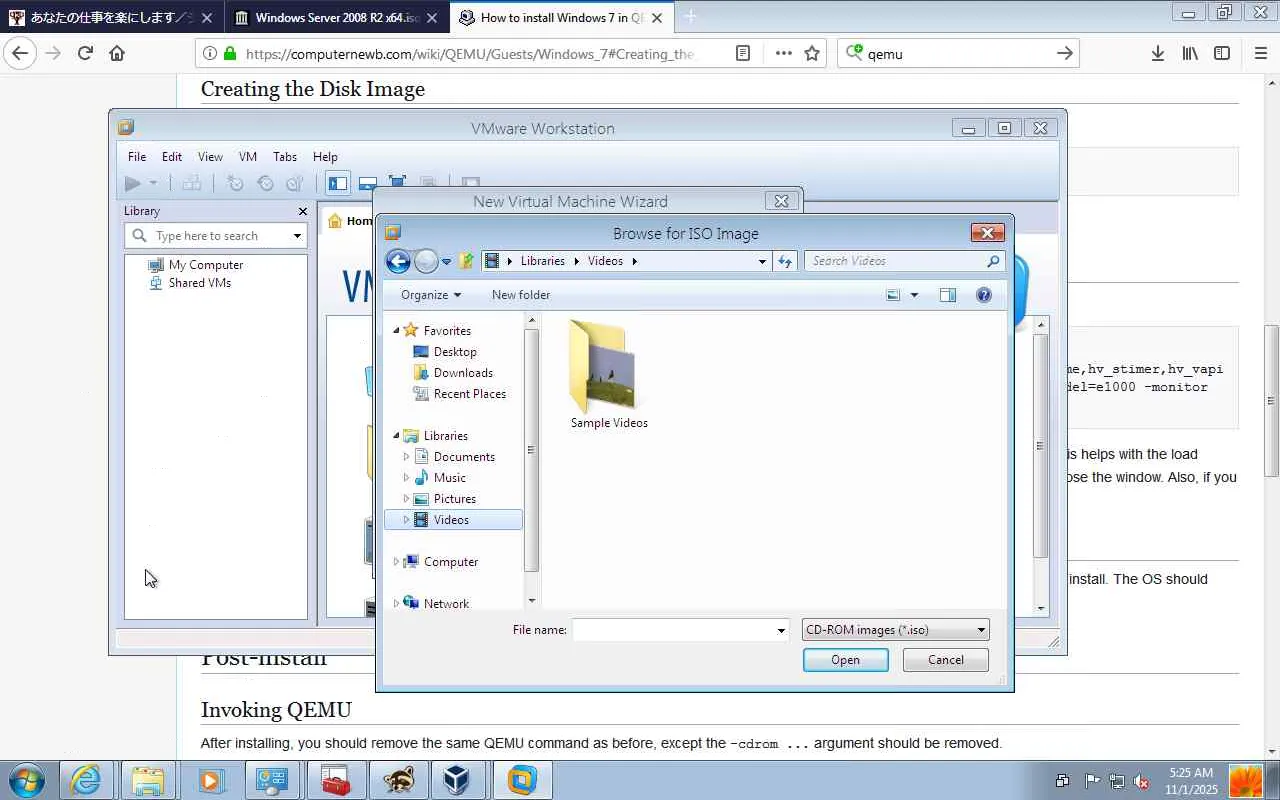Open the Help menu in VMware Workstation
The width and height of the screenshot is (1280, 800).
pos(325,157)
